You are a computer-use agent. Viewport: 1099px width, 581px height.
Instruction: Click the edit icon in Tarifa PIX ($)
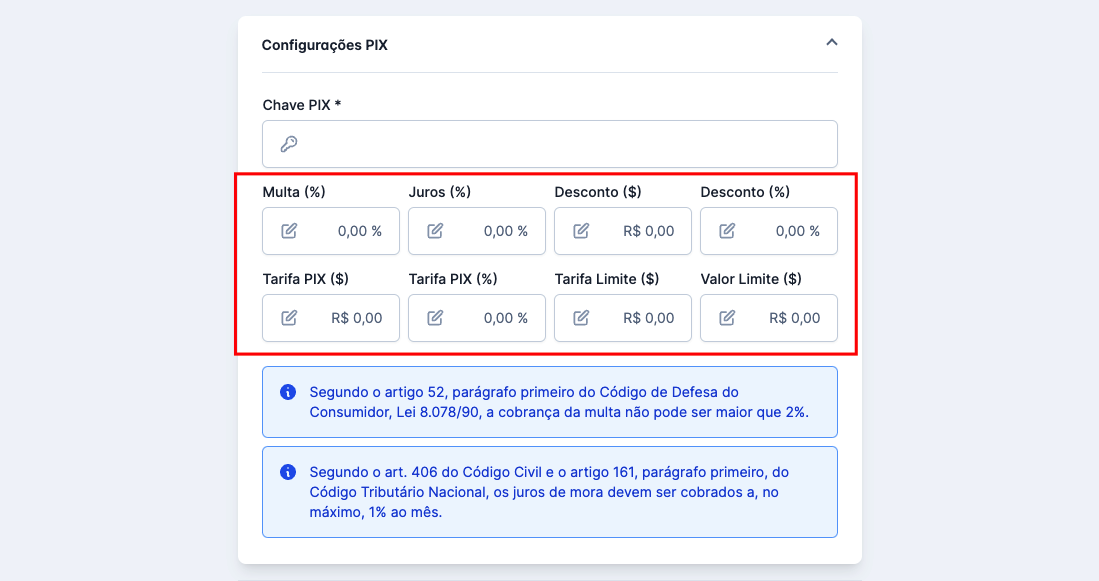(x=289, y=318)
